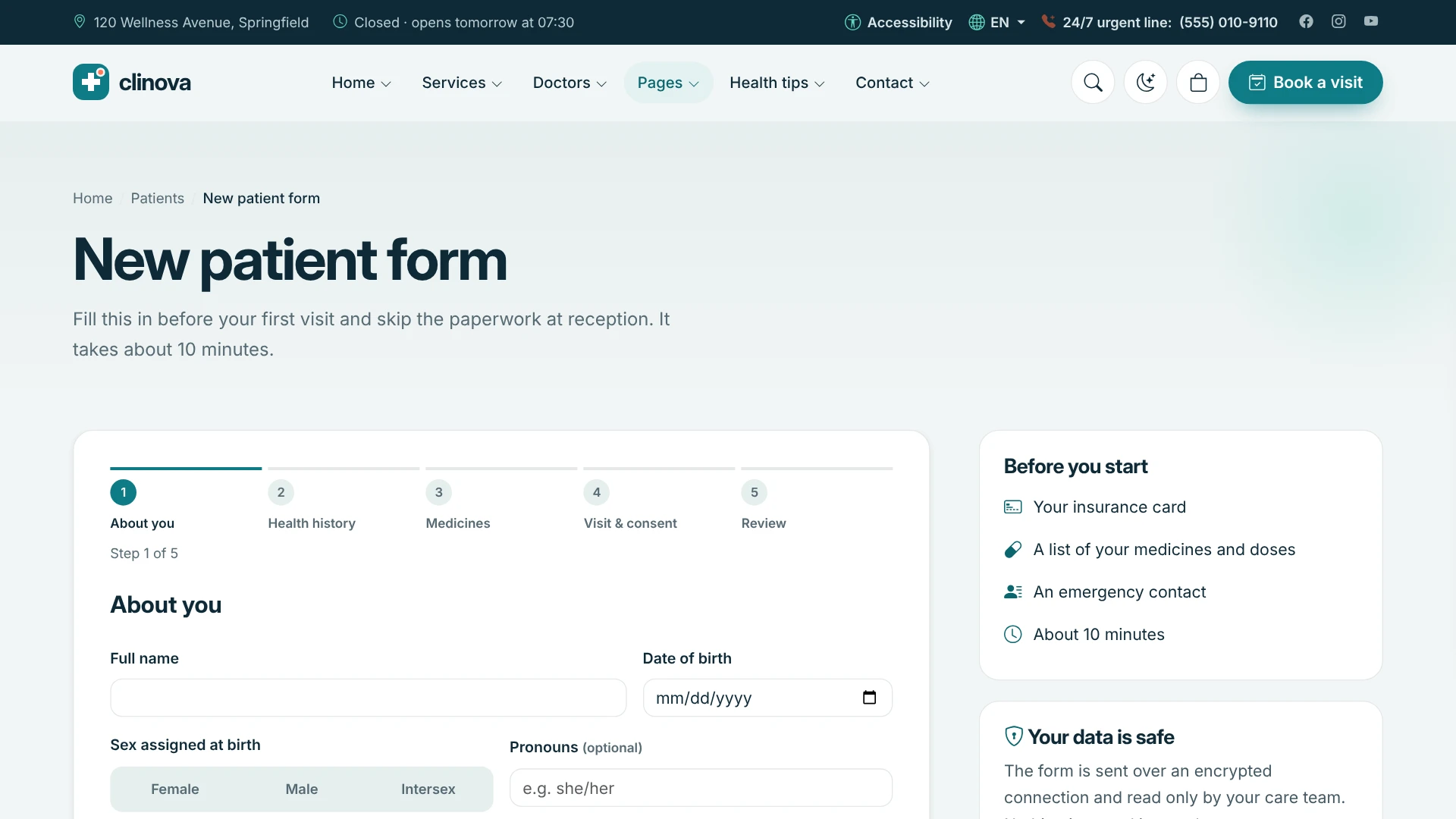Click the insurance card icon
This screenshot has width=1456, height=819.
pos(1013,507)
